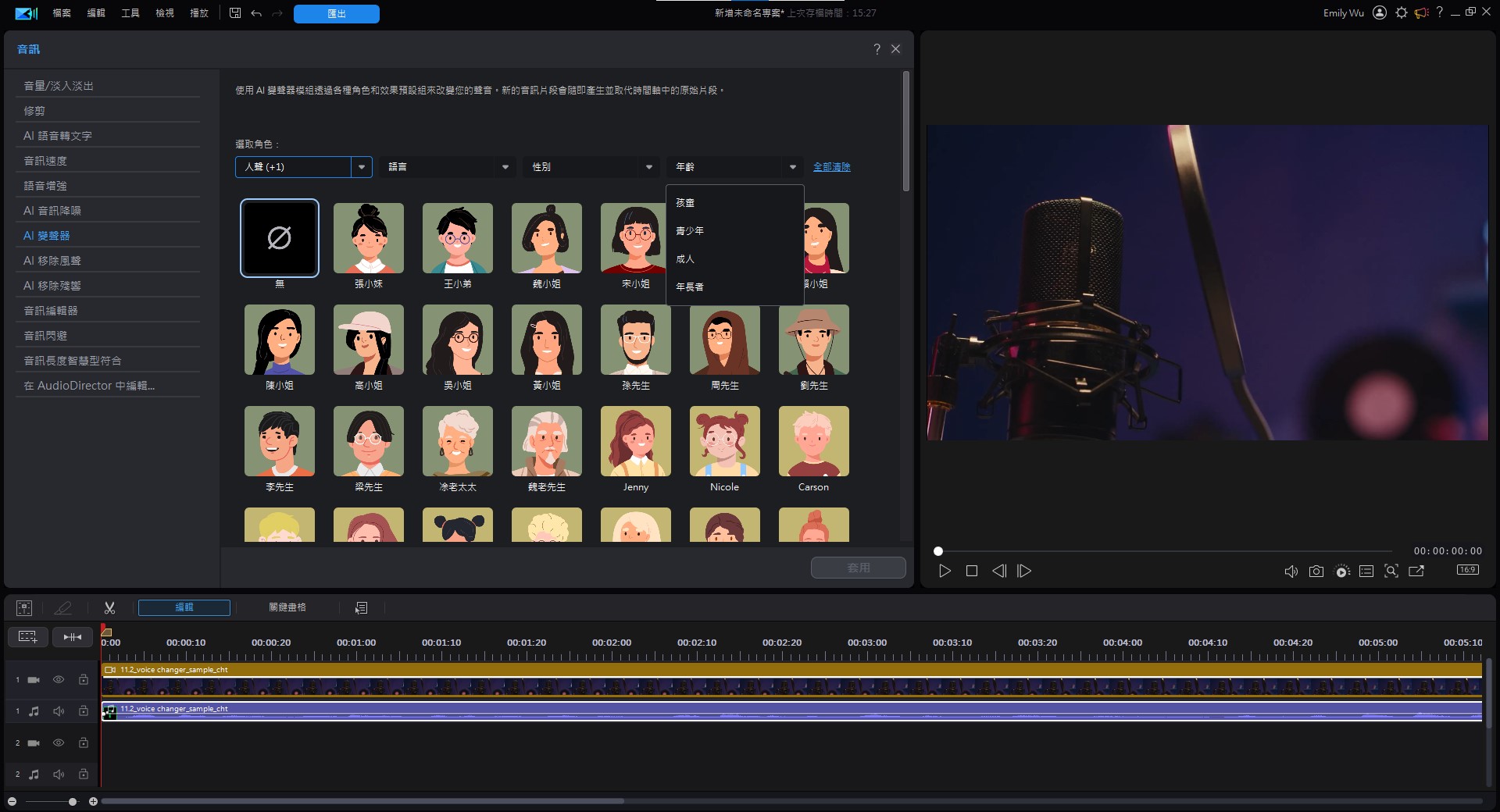
Task: Click the split scissors tool in timeline toolbar
Action: tap(109, 607)
